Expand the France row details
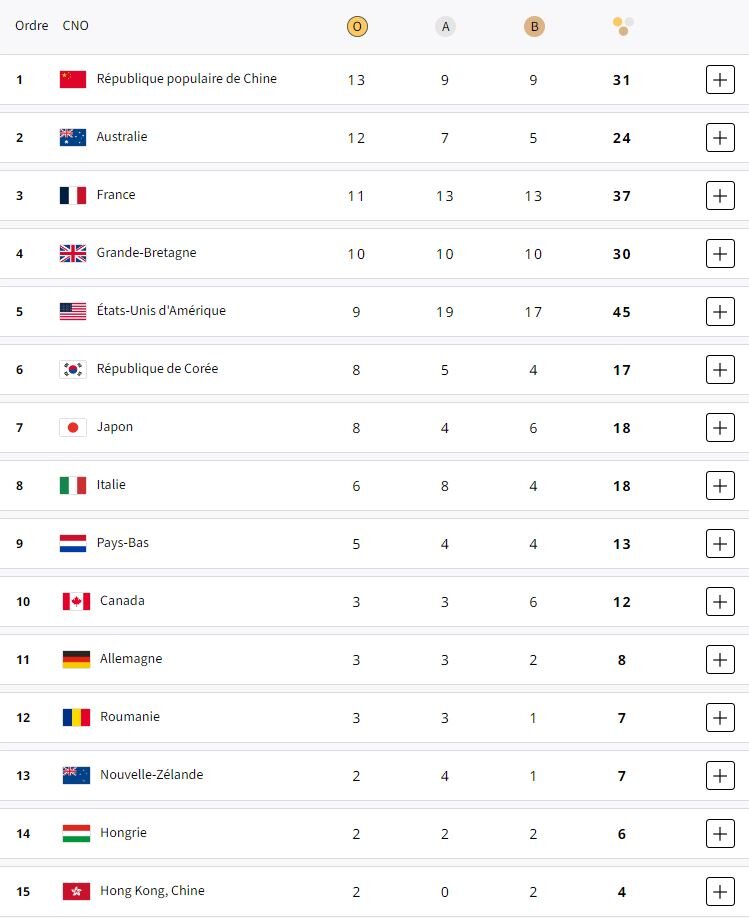The image size is (749, 918). pos(720,195)
